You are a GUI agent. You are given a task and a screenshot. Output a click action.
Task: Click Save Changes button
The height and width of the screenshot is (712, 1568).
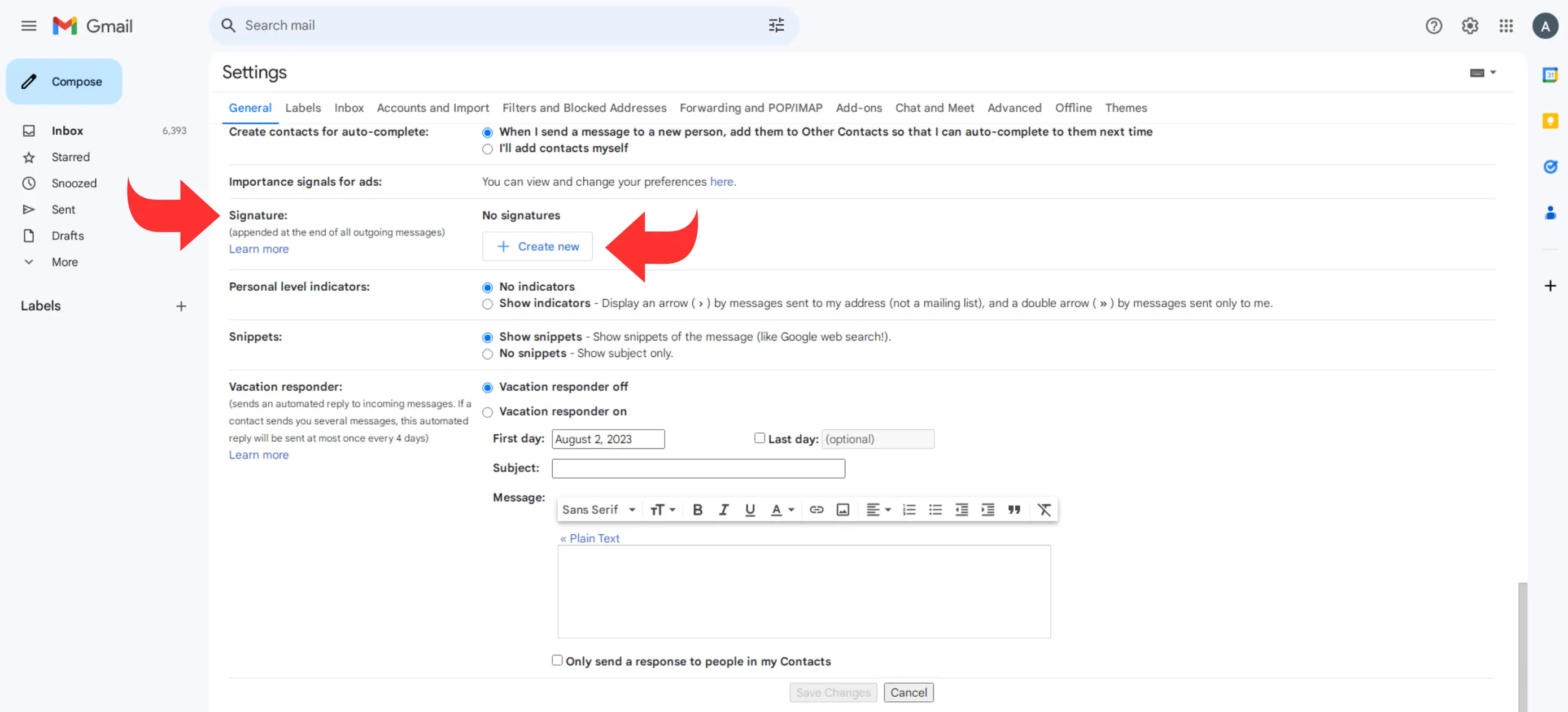pos(833,693)
